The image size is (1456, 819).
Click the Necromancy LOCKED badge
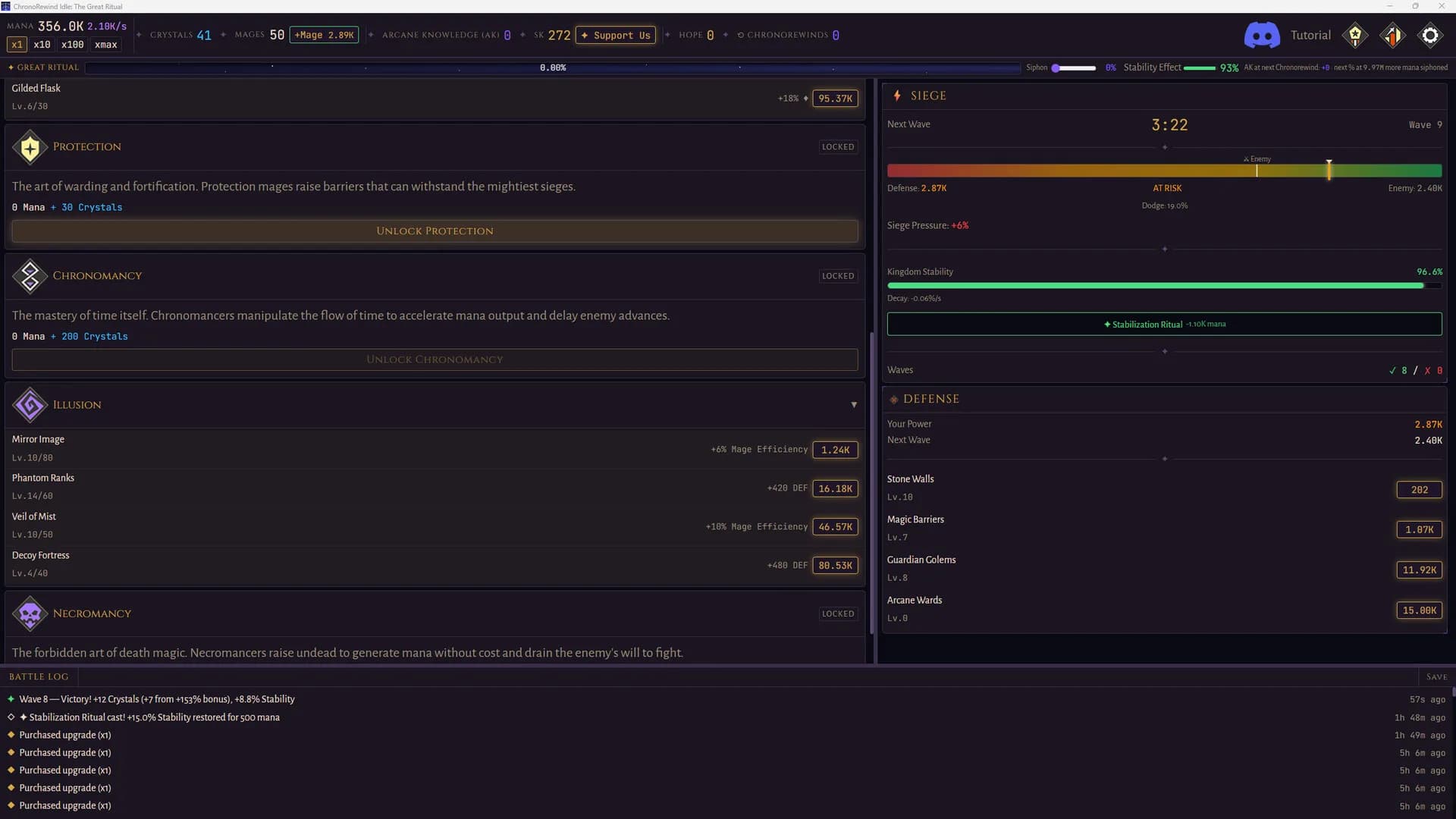tap(837, 613)
